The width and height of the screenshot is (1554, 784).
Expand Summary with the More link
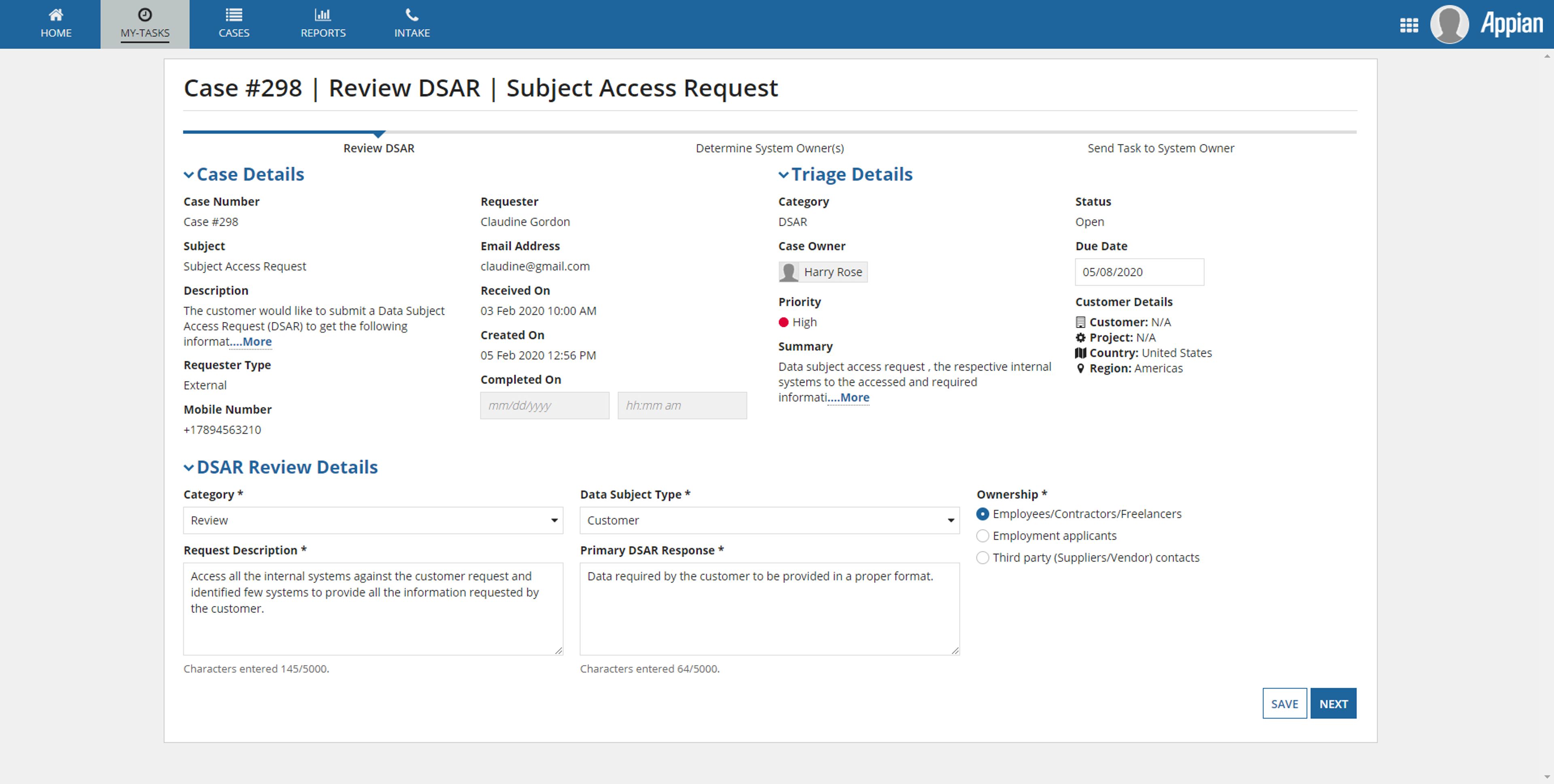tap(848, 397)
